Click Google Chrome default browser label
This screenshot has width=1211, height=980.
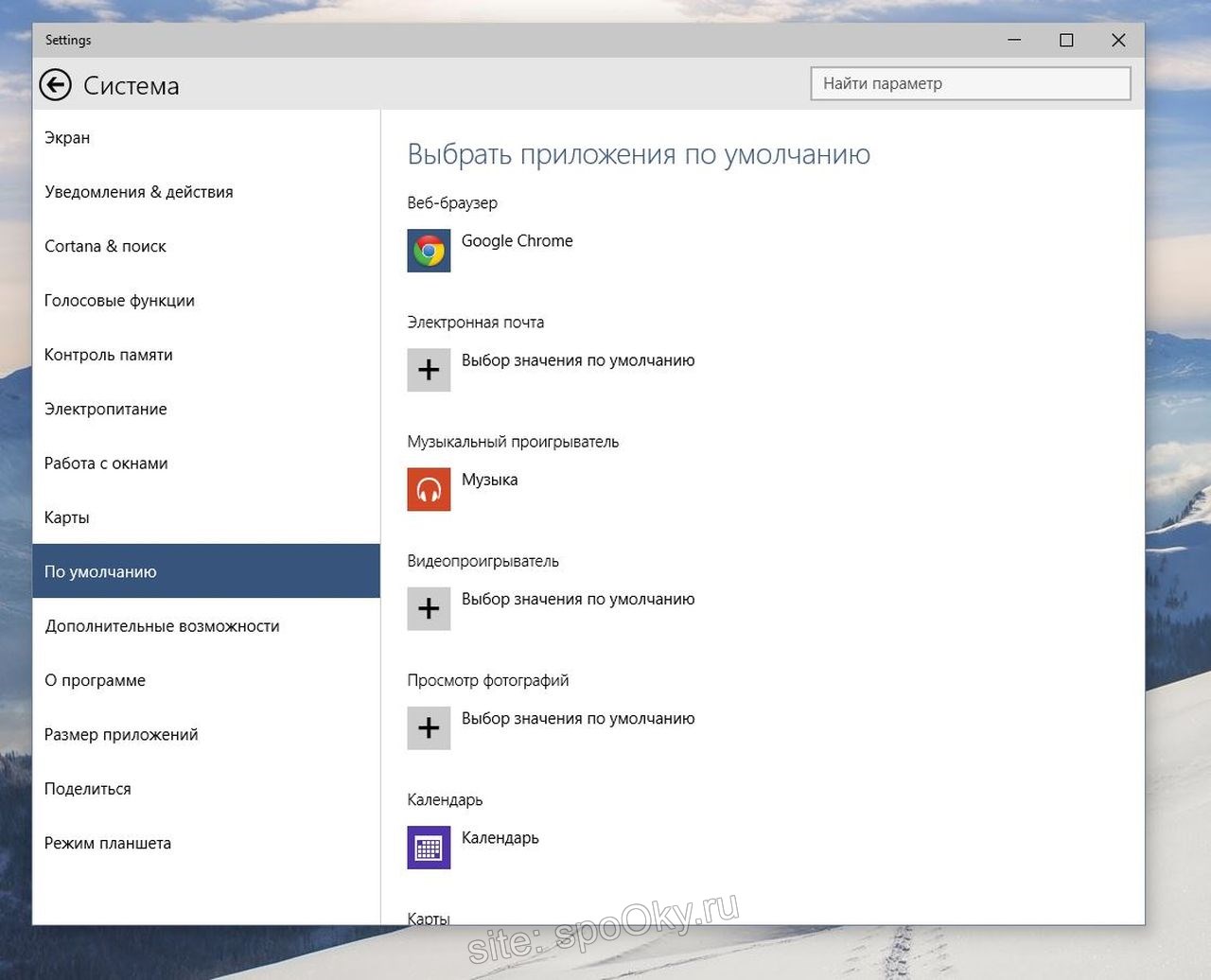tap(518, 241)
